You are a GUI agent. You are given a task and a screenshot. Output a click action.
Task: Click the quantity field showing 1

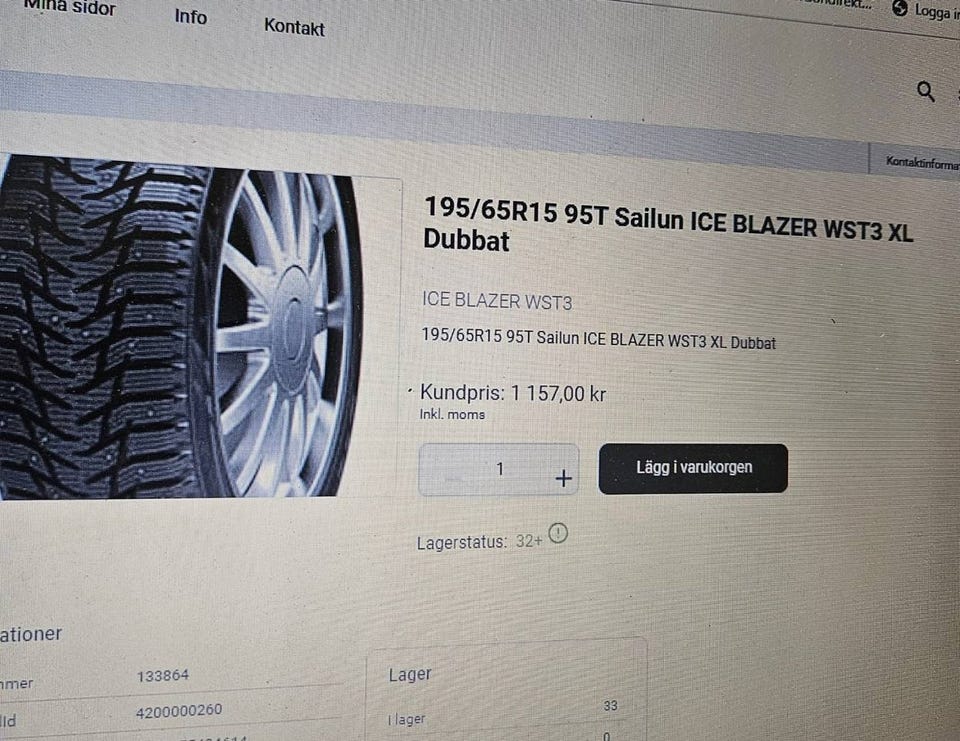[x=499, y=470]
